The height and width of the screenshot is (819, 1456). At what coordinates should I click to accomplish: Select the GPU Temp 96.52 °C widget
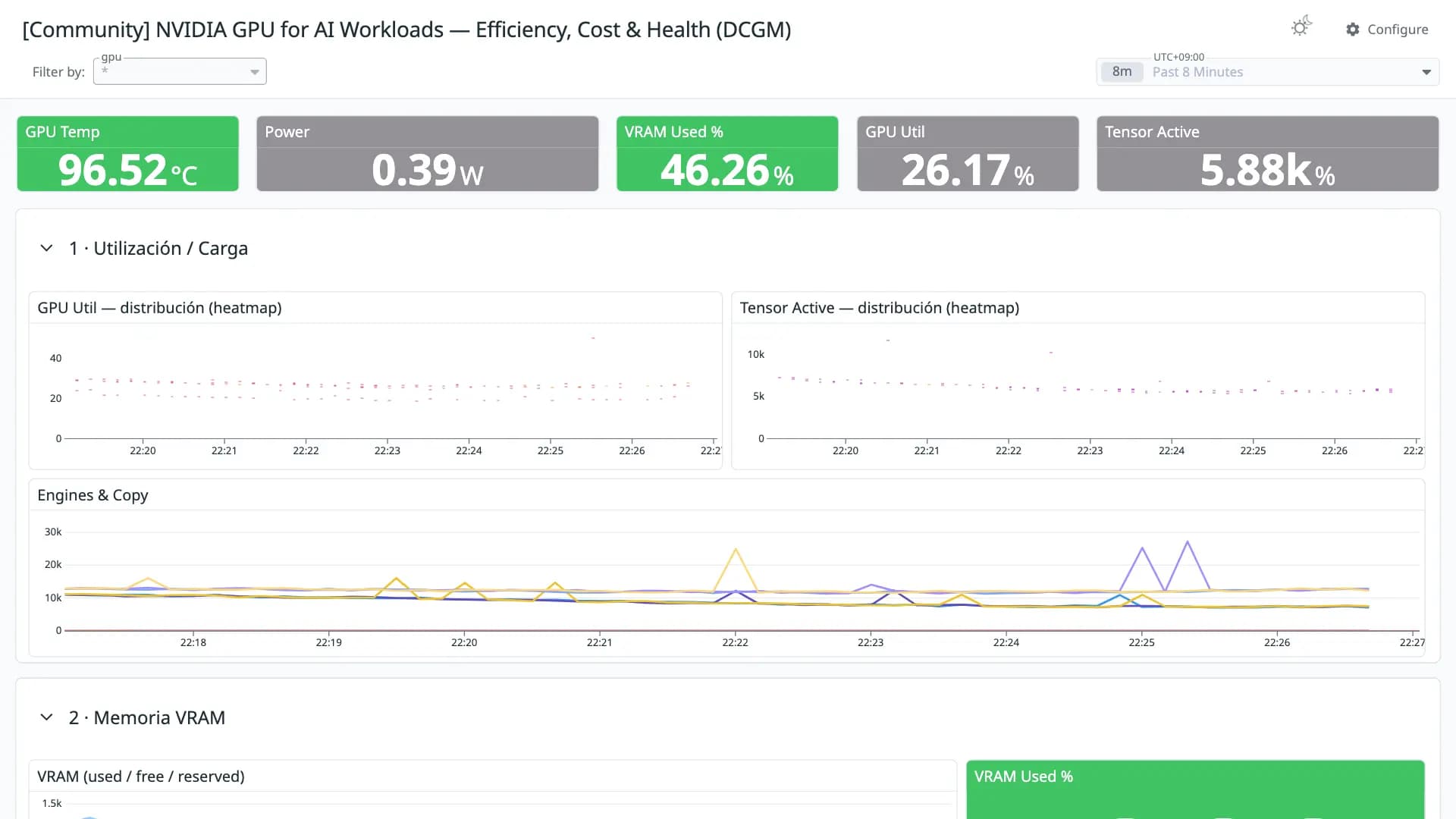tap(127, 153)
